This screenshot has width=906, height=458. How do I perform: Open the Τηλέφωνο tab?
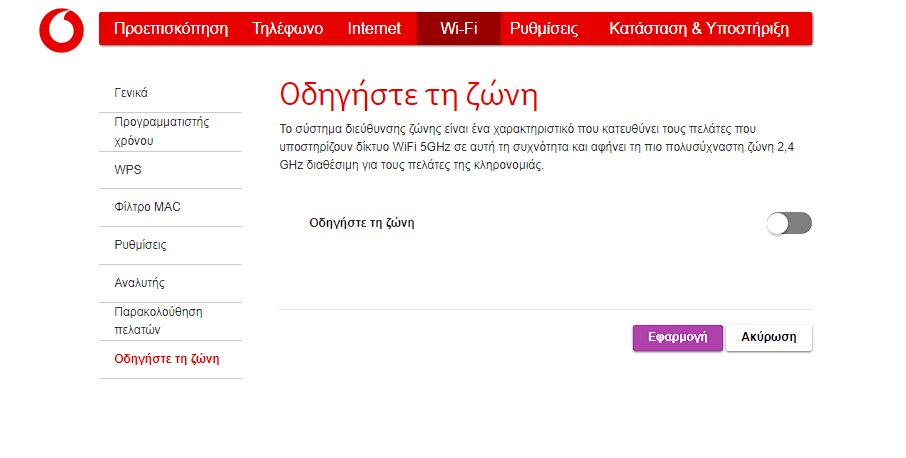click(287, 28)
